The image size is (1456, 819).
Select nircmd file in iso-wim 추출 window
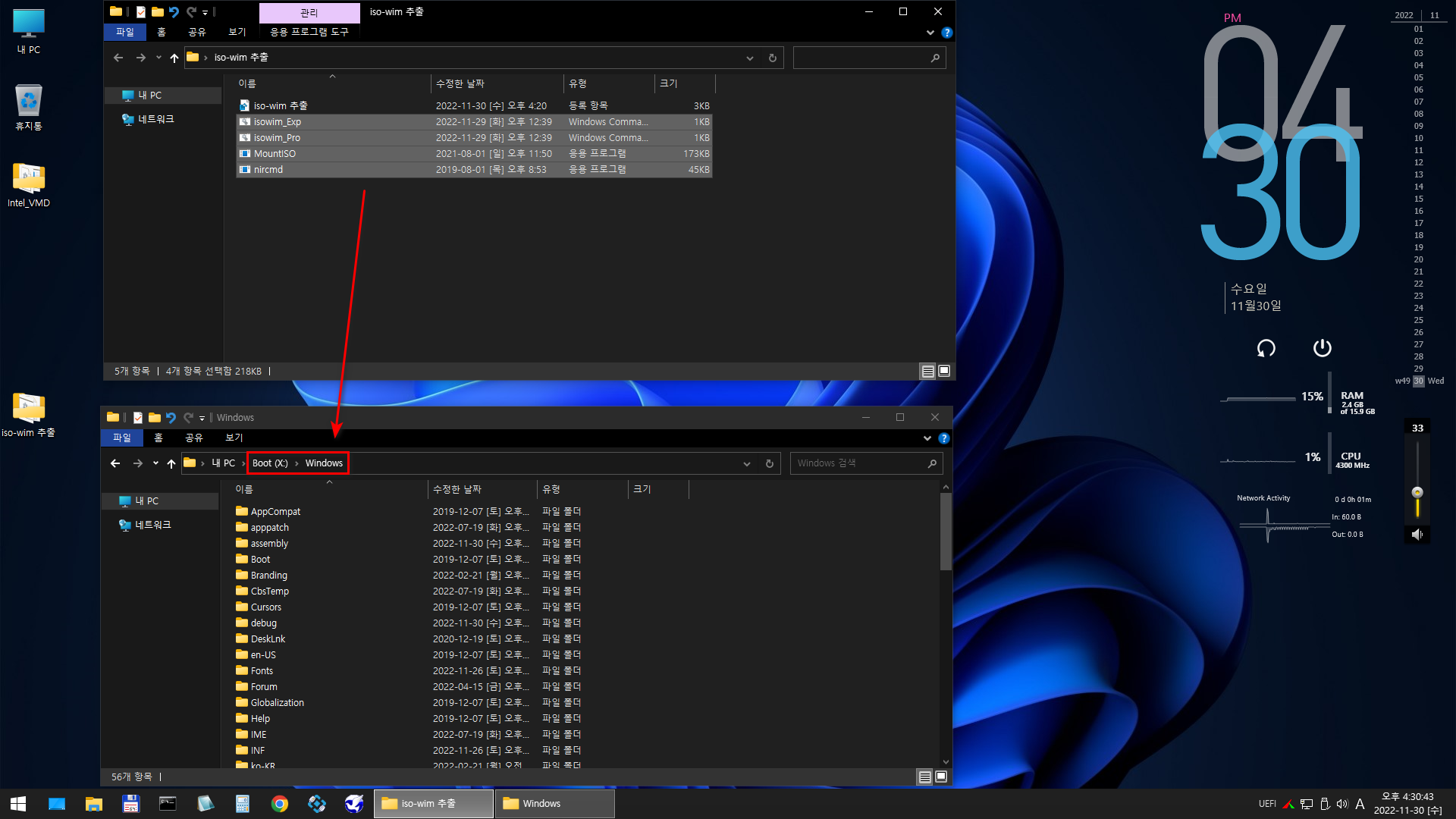[474, 170]
